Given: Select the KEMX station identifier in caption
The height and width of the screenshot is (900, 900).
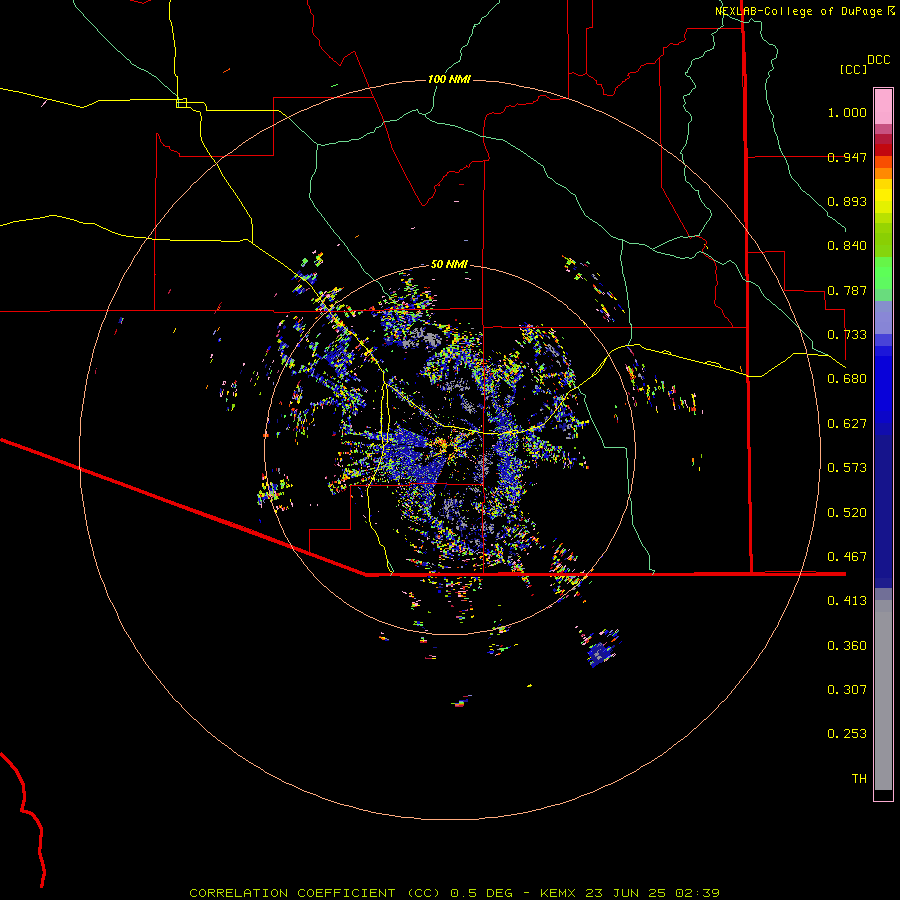Looking at the screenshot, I should coord(560,893).
